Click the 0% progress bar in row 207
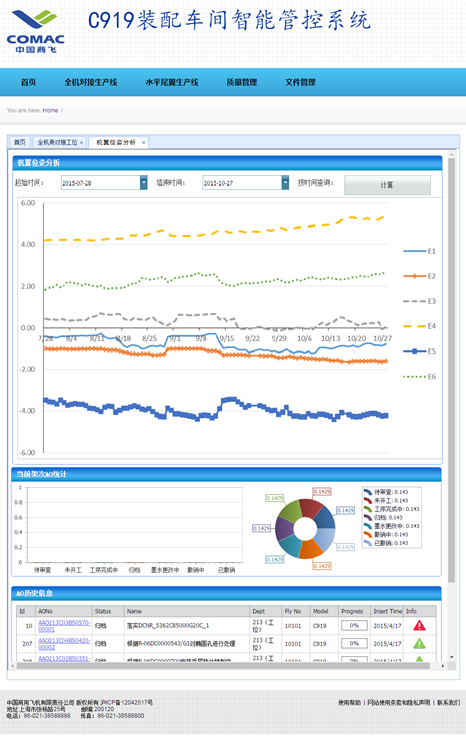The image size is (466, 738). pos(354,644)
